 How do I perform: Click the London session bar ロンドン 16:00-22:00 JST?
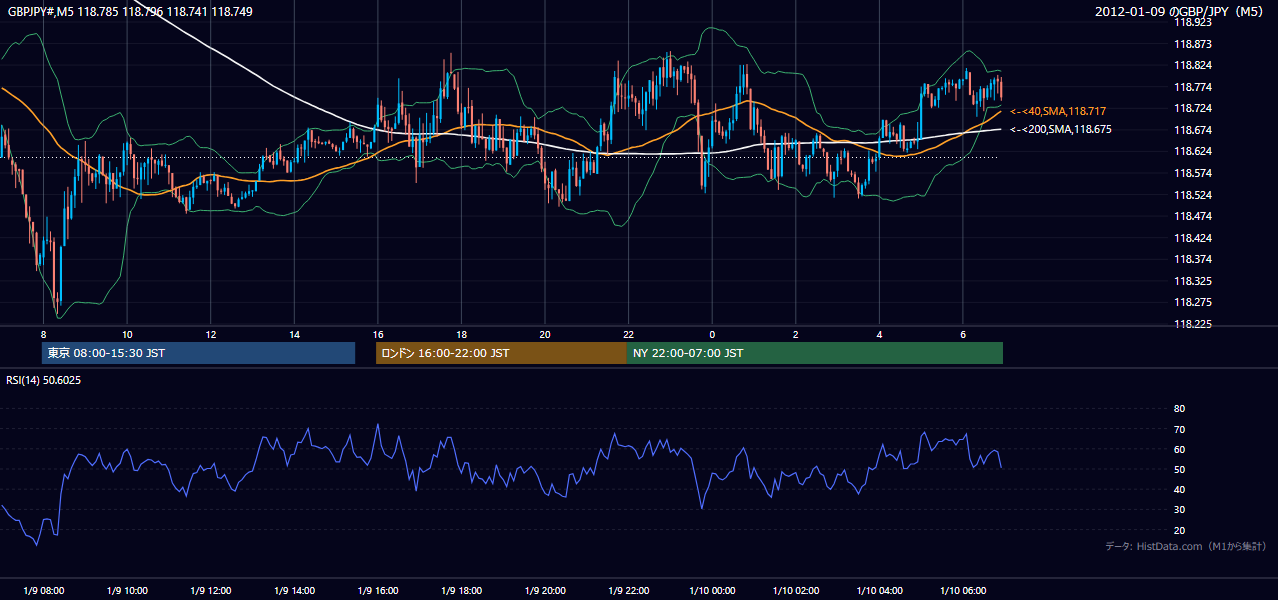(501, 353)
